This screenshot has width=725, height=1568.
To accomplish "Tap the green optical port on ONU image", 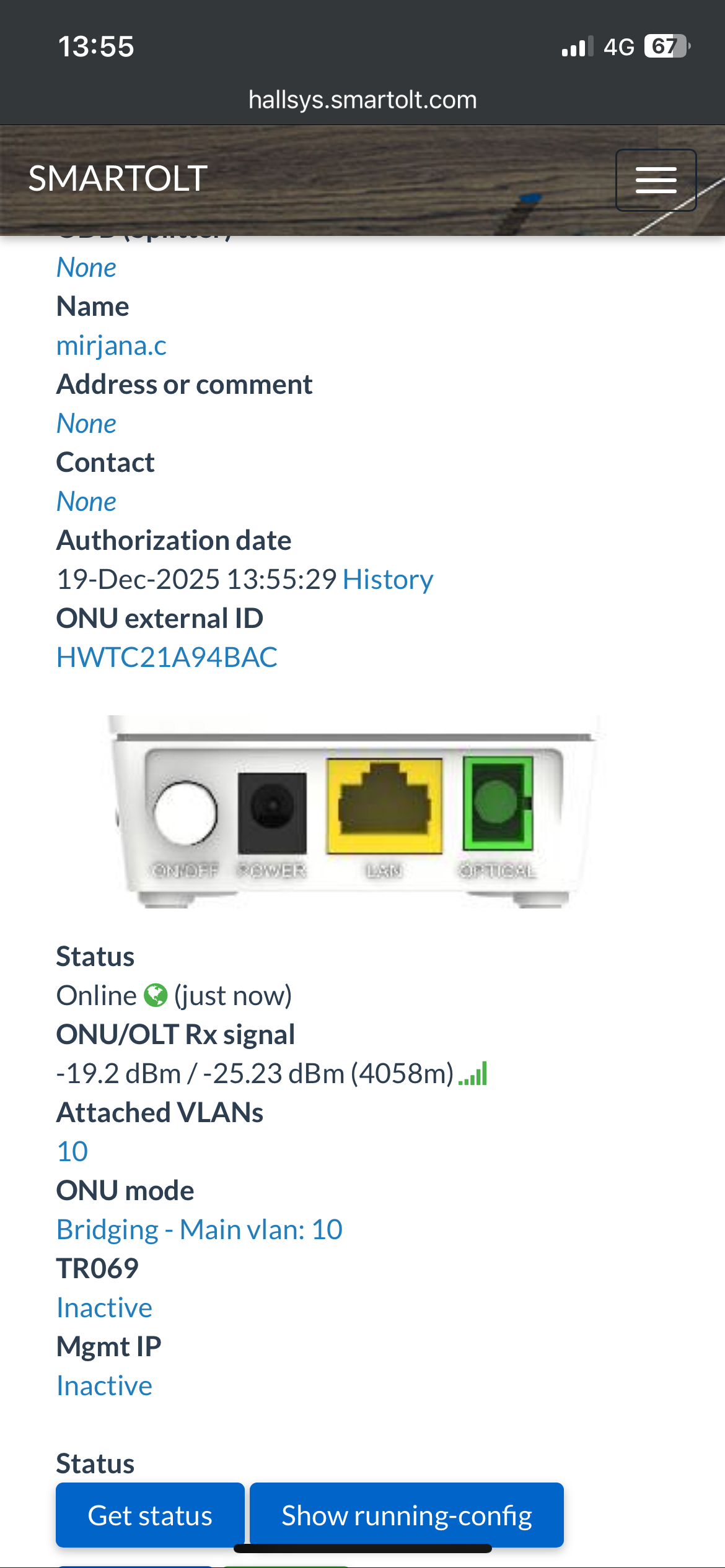I will click(x=498, y=803).
